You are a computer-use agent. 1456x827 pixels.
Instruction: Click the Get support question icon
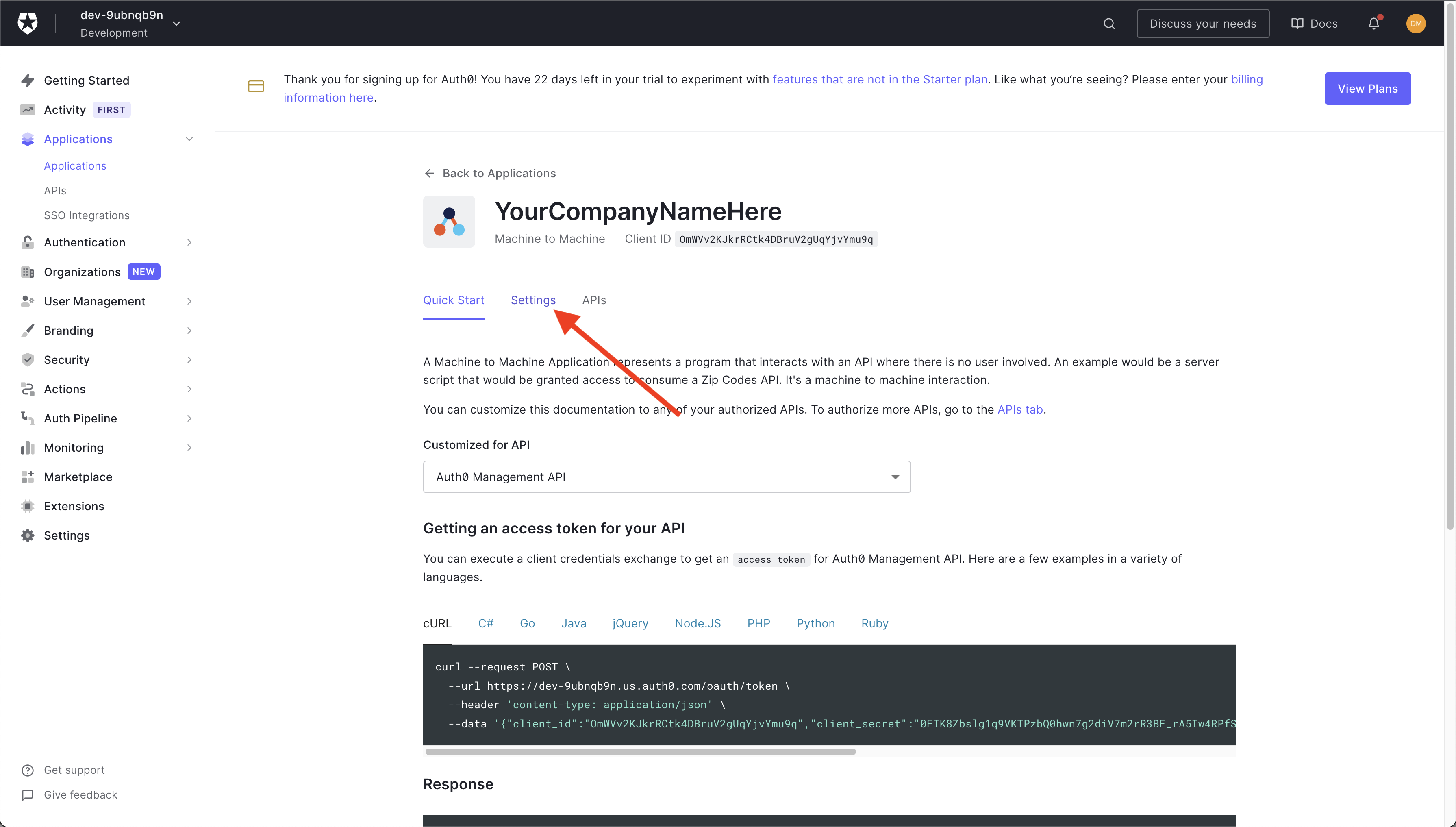(x=27, y=770)
